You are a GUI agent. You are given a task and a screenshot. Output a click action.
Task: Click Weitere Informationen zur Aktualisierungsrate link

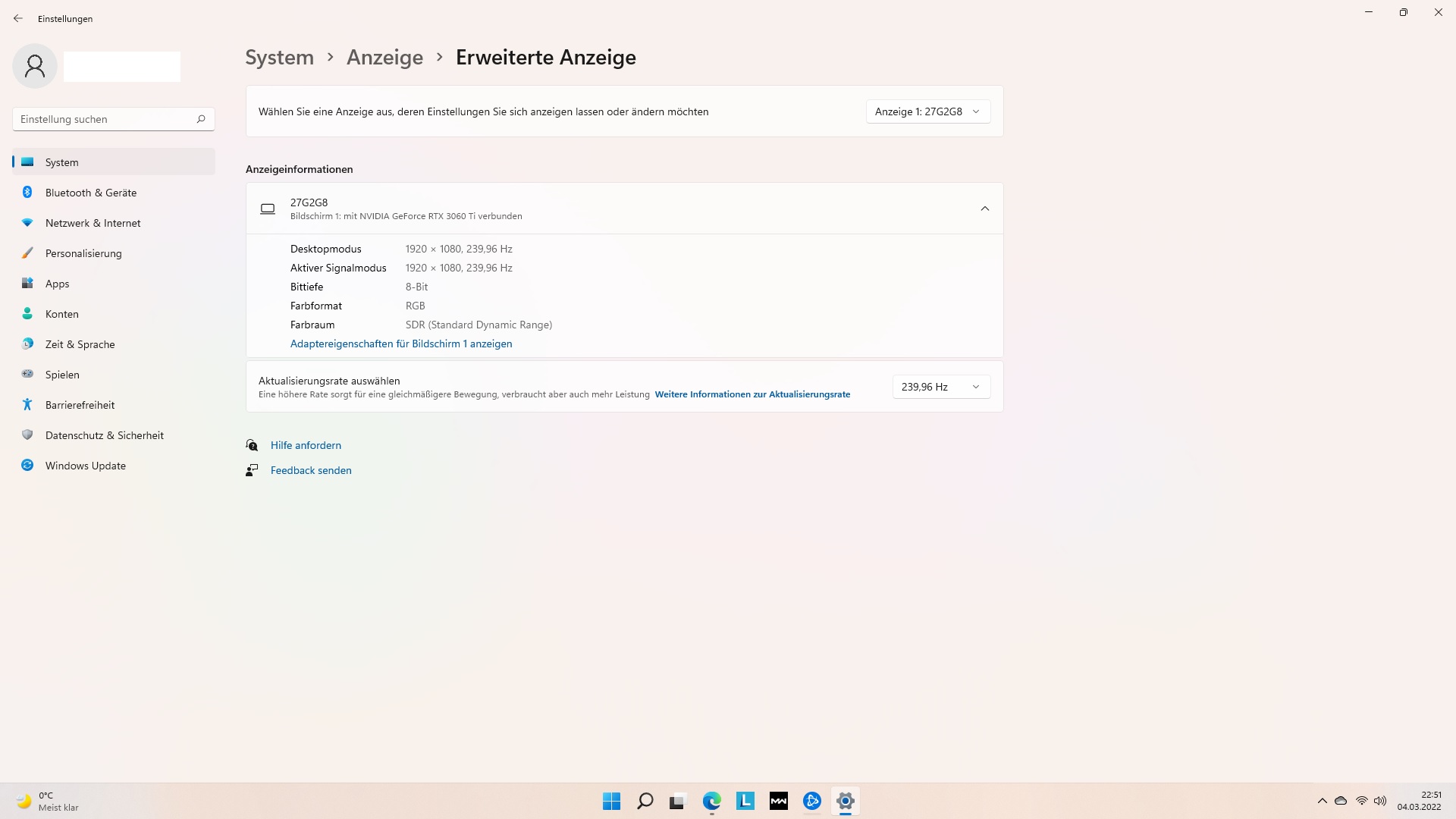[x=752, y=394]
